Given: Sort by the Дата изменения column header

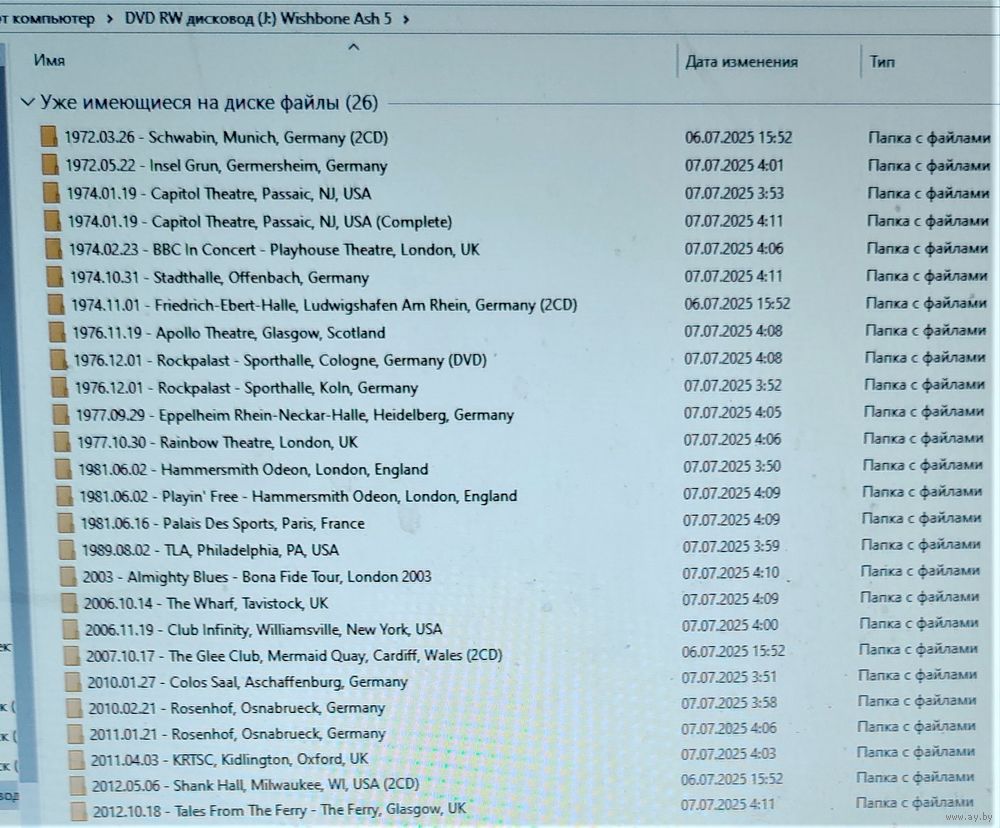Looking at the screenshot, I should [x=741, y=62].
